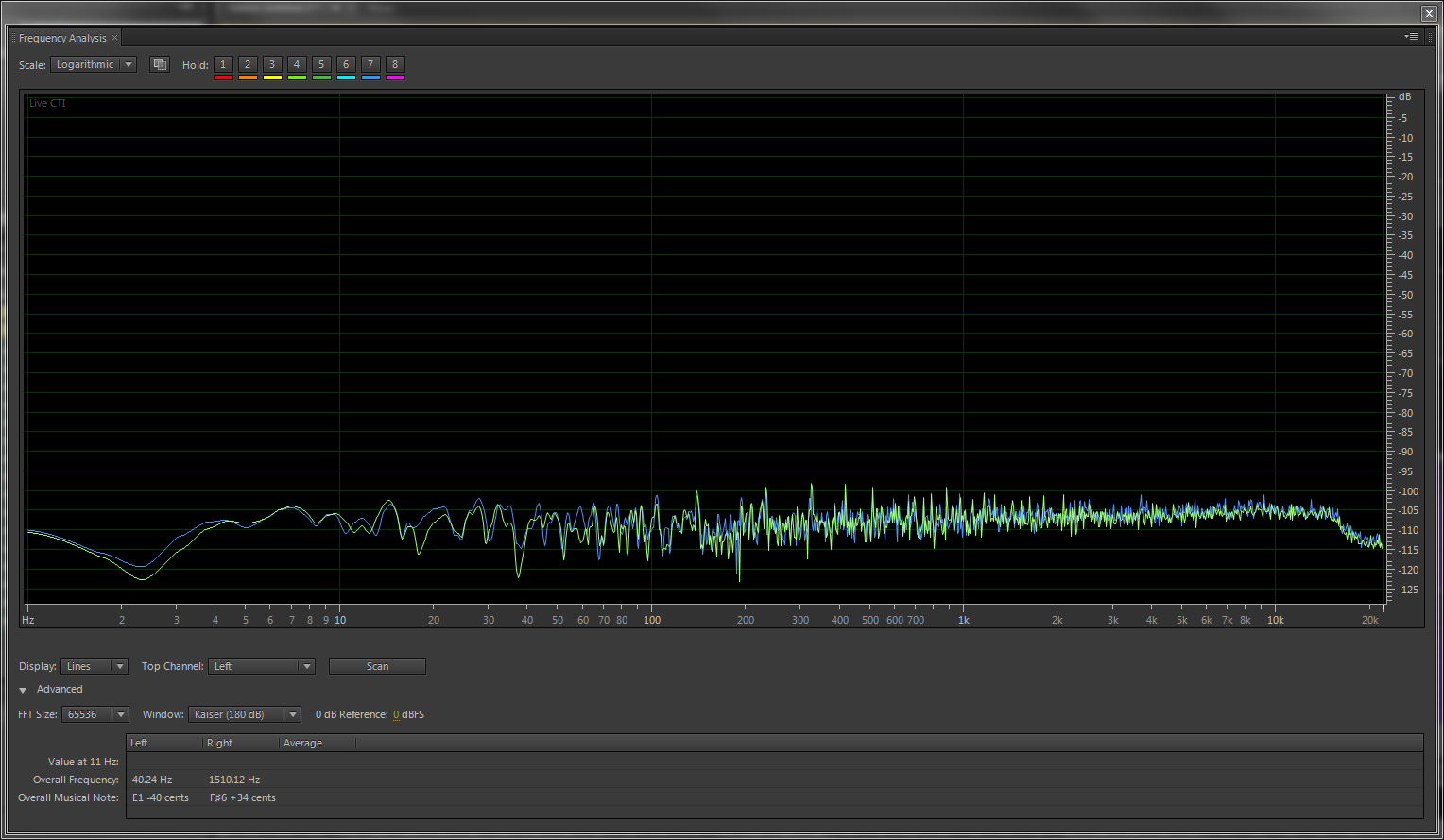
Task: Open the Display dropdown set to Lines
Action: 95,666
